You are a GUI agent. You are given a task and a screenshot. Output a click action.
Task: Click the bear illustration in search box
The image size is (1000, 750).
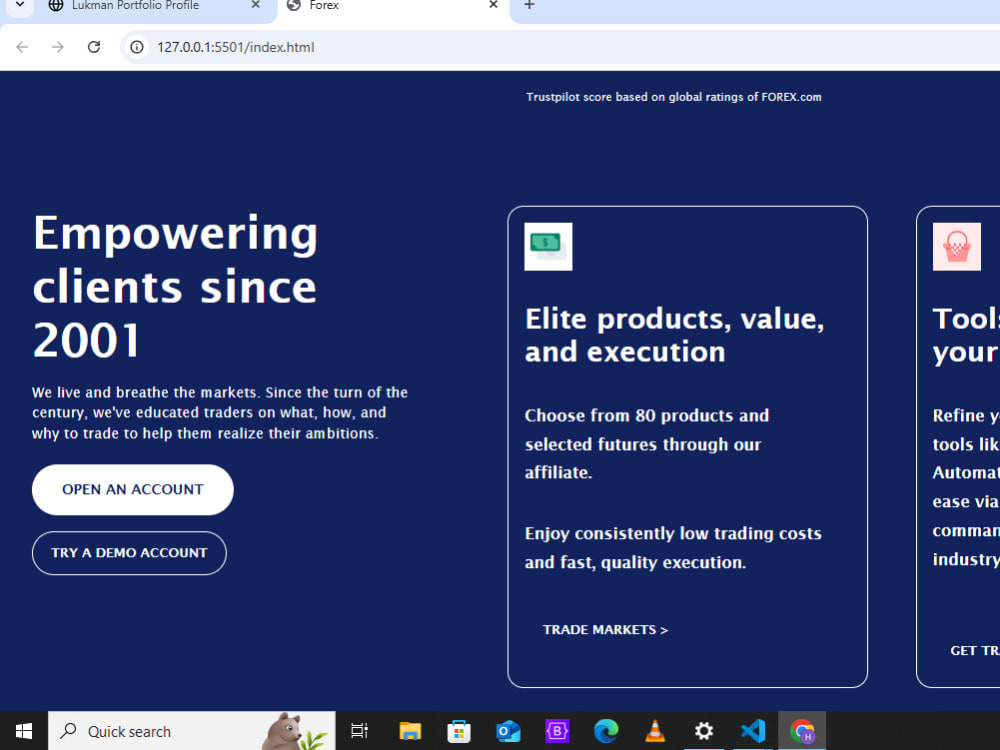coord(295,731)
